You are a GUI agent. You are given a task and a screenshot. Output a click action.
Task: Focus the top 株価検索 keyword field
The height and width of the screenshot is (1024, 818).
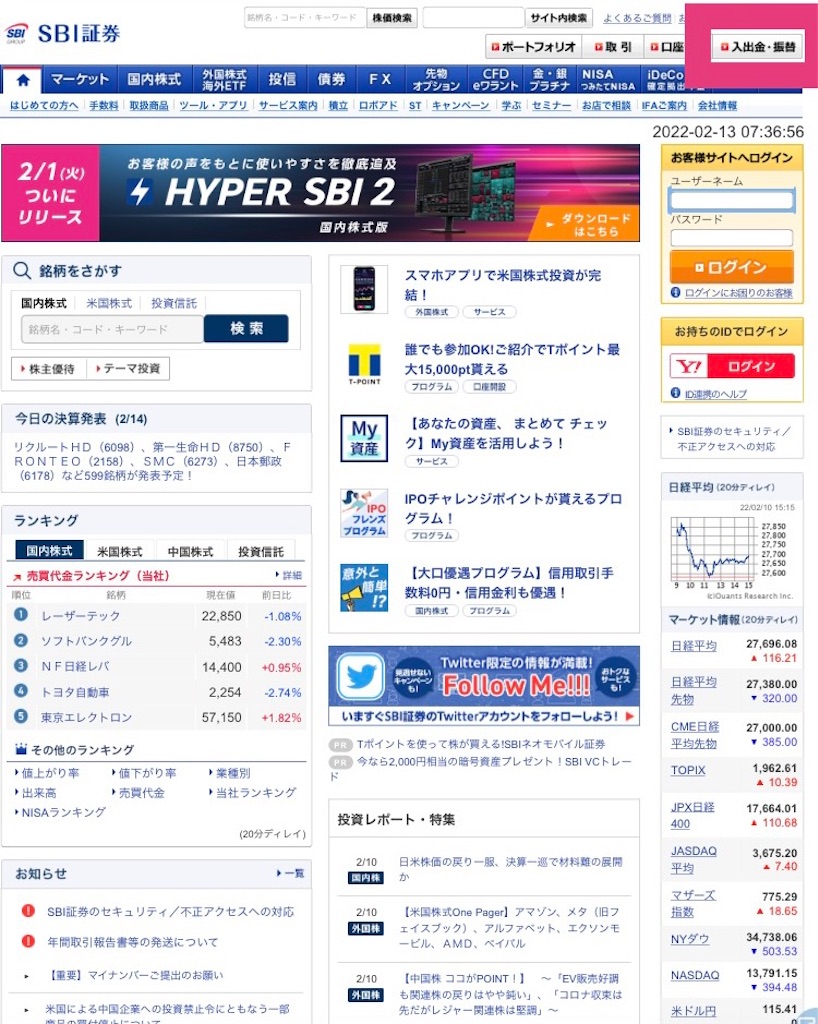click(305, 18)
